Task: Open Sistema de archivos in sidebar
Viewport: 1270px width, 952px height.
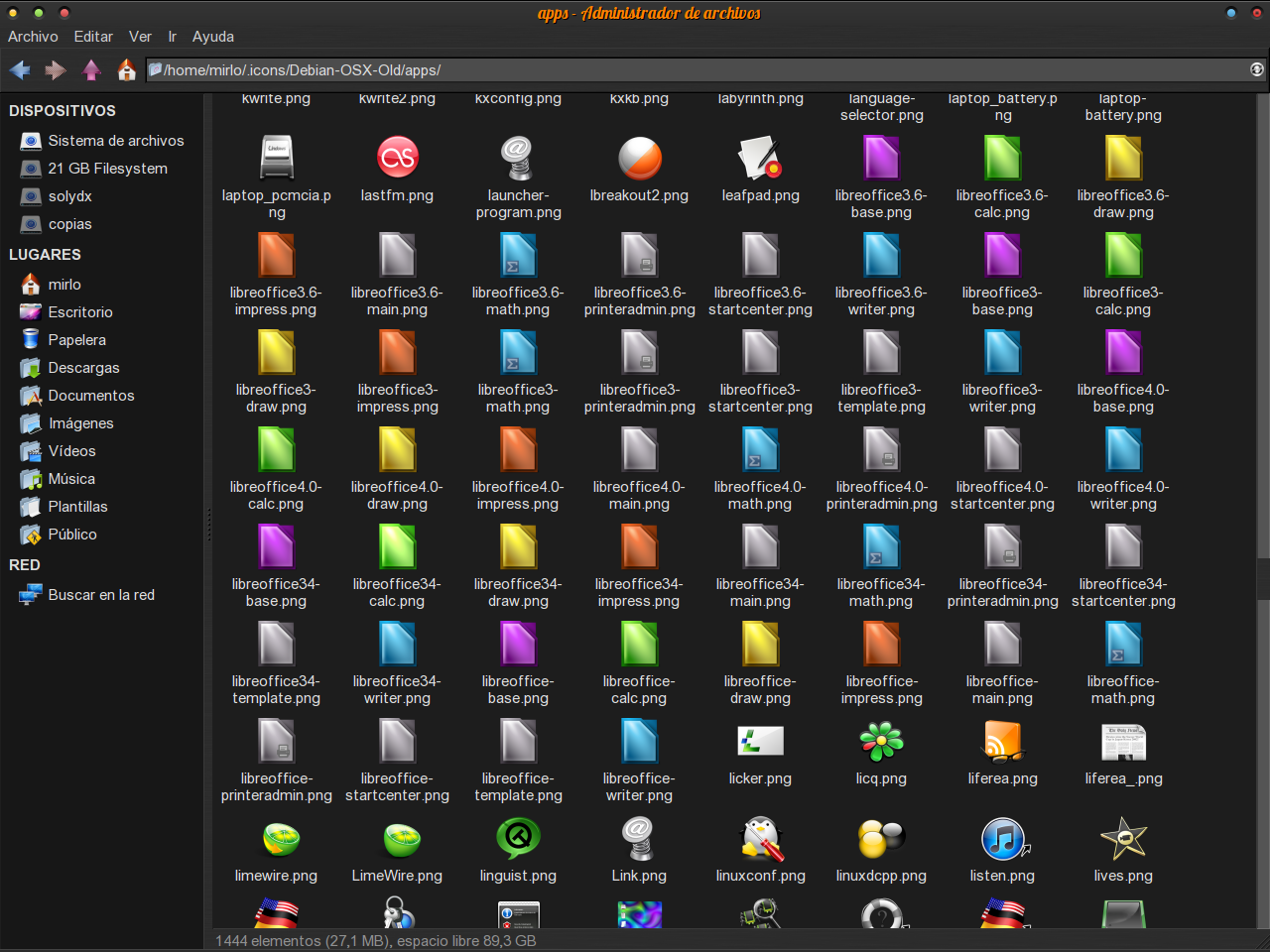Action: [x=102, y=141]
